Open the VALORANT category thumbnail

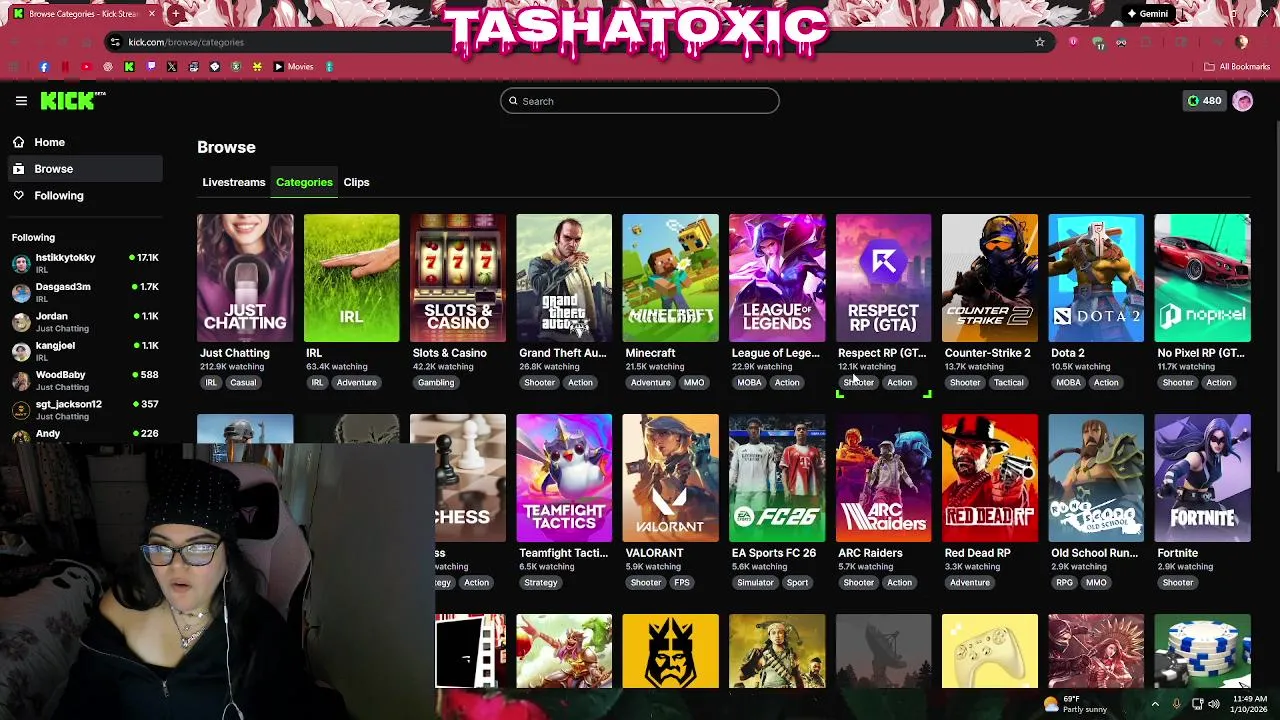[670, 478]
